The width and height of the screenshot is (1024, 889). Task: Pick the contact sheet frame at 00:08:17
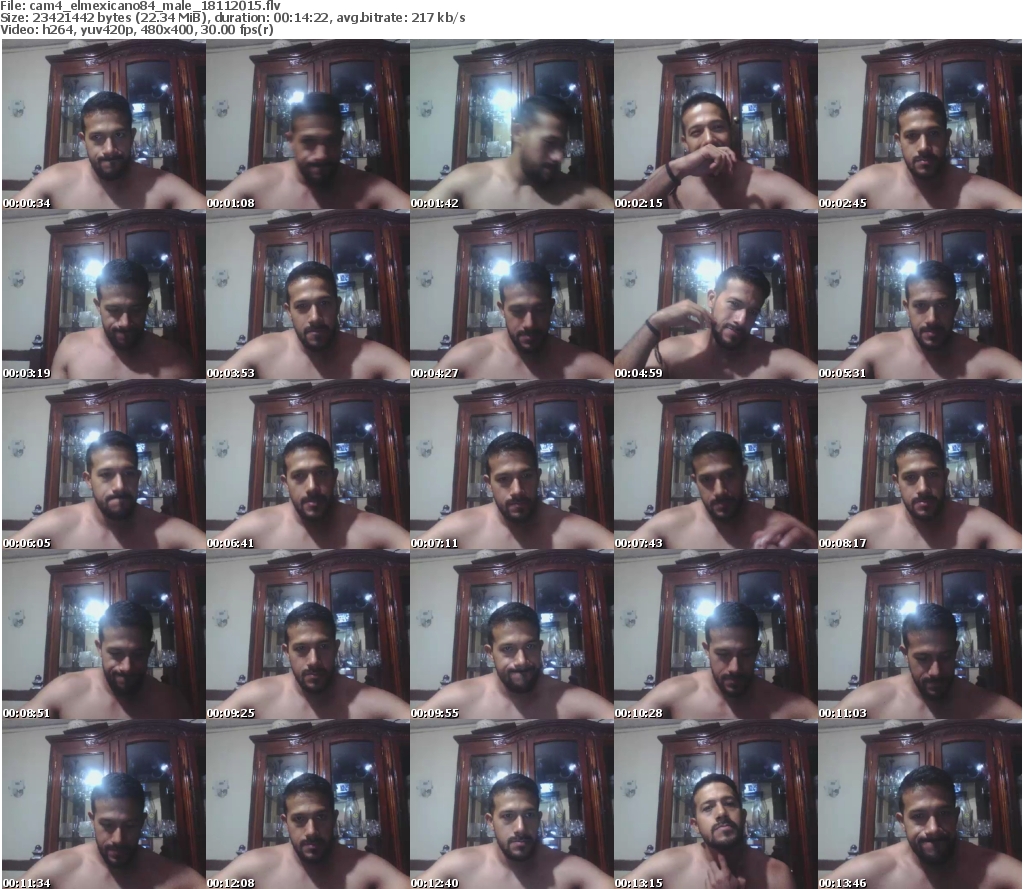coord(920,464)
